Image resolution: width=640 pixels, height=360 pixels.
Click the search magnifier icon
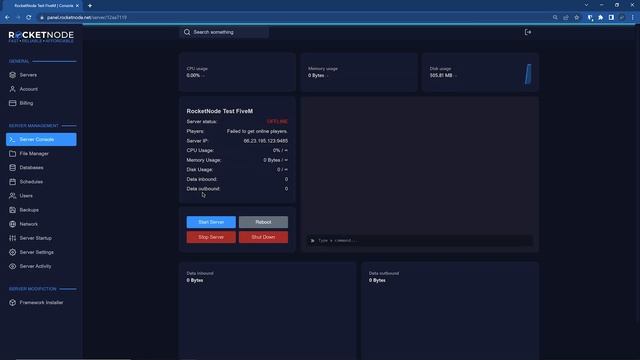click(x=187, y=32)
